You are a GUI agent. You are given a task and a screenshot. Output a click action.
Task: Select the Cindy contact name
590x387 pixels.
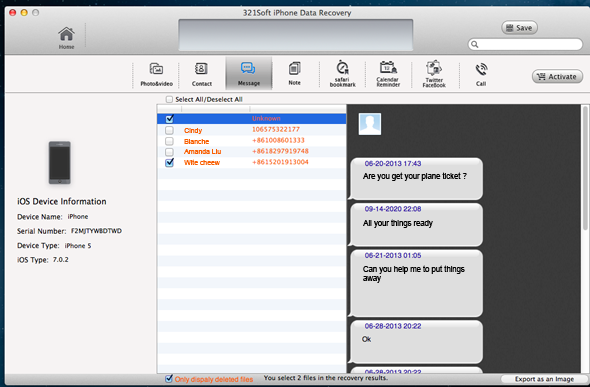coord(193,131)
